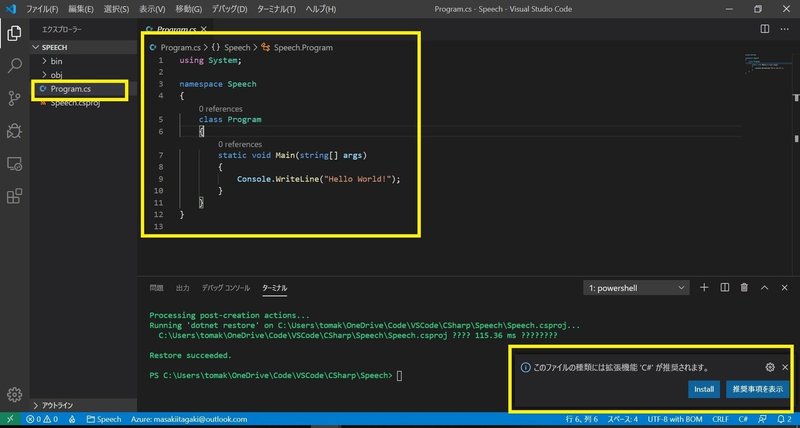Click the flame icon in status bar
800x428 pixels.
[72, 419]
